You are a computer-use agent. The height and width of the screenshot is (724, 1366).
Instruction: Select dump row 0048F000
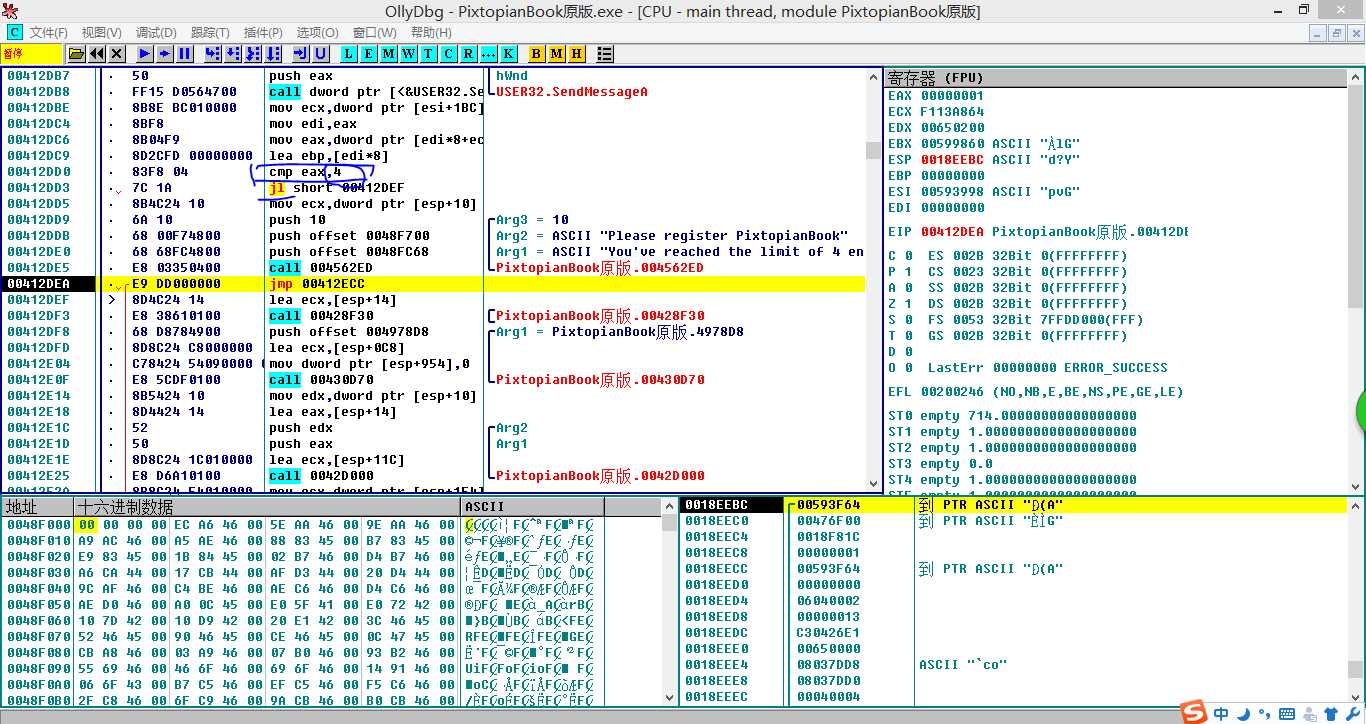pos(331,524)
